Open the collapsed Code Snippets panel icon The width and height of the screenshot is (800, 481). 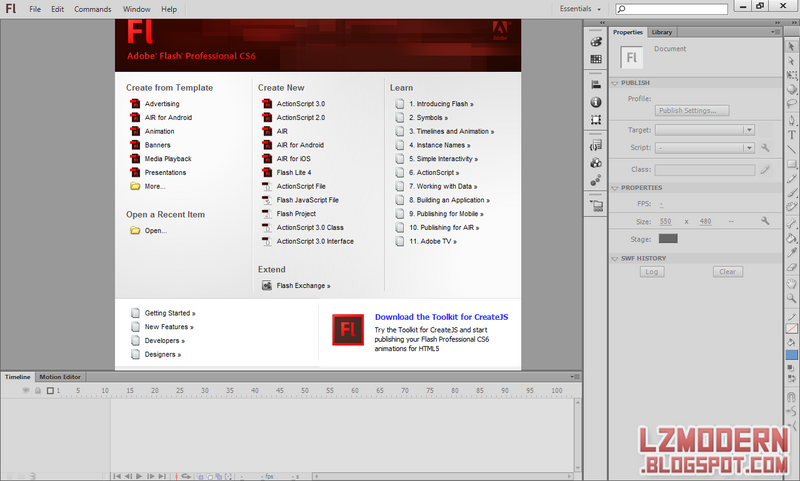(595, 145)
